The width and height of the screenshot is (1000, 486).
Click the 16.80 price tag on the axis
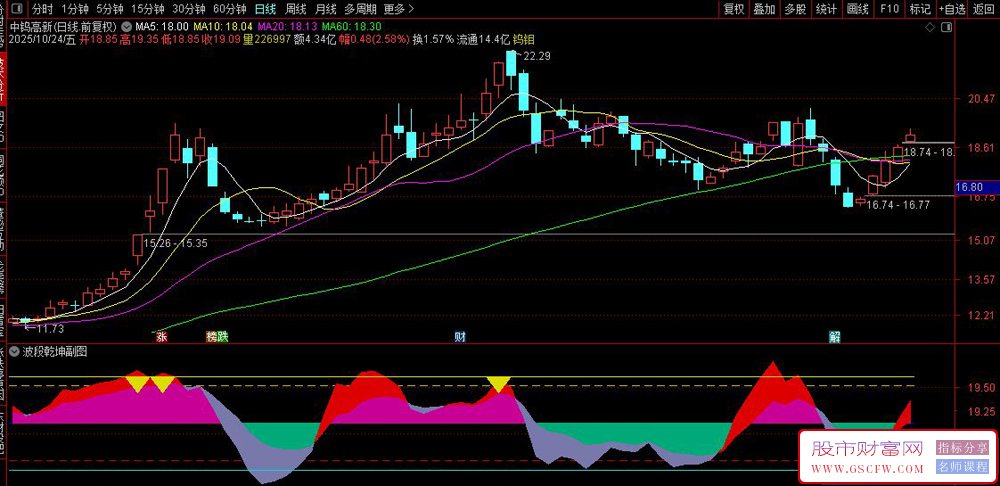tap(970, 187)
